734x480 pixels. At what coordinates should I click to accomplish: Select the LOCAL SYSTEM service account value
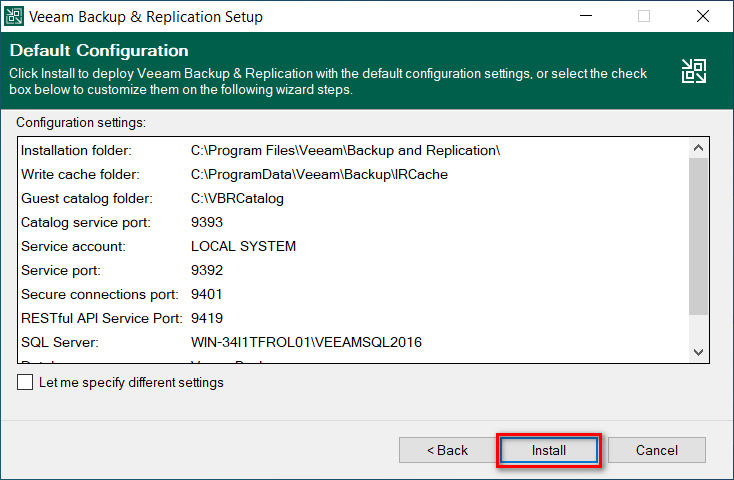[243, 246]
